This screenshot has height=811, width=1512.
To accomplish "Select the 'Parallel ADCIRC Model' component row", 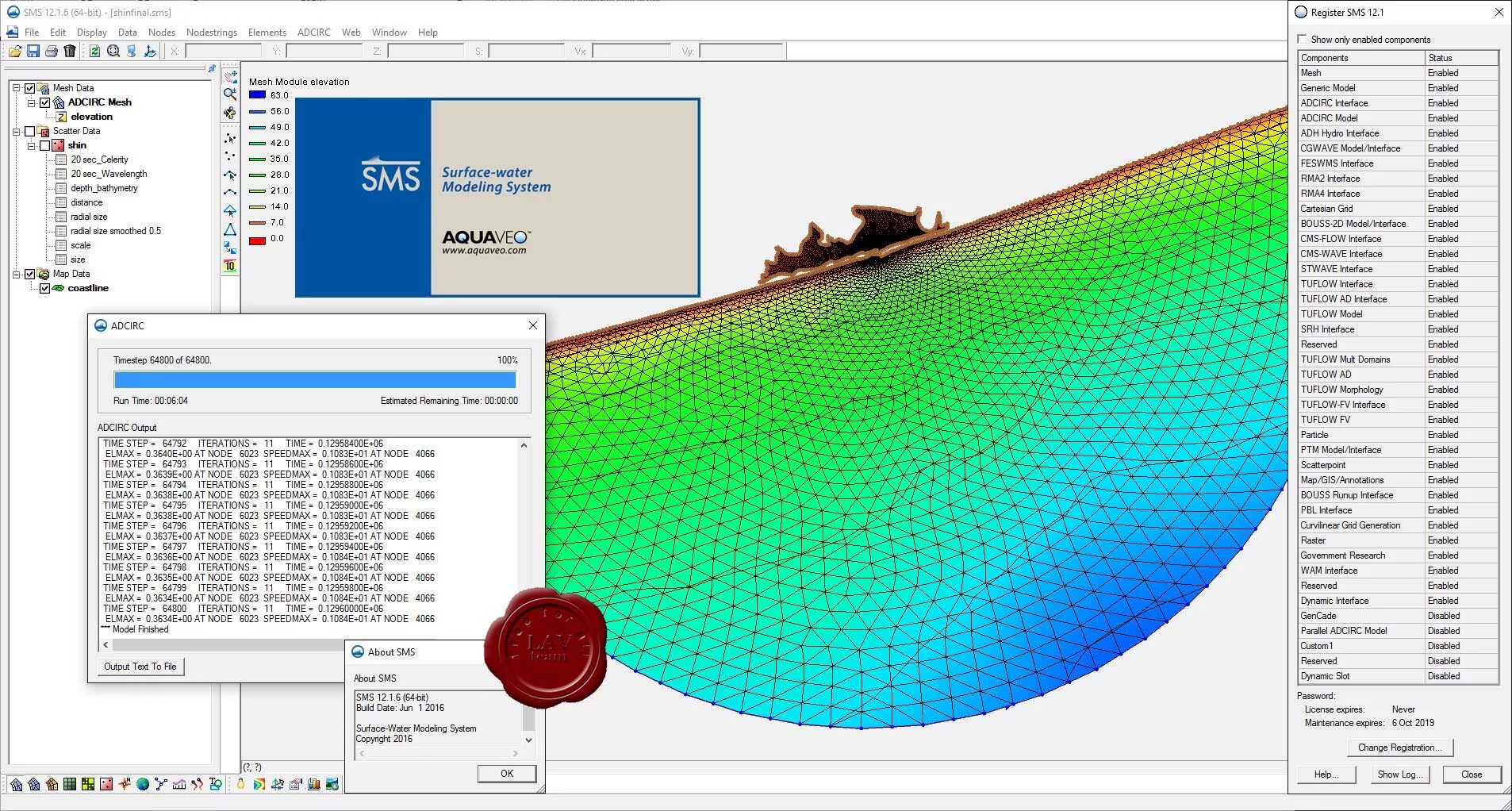I will click(x=1398, y=631).
